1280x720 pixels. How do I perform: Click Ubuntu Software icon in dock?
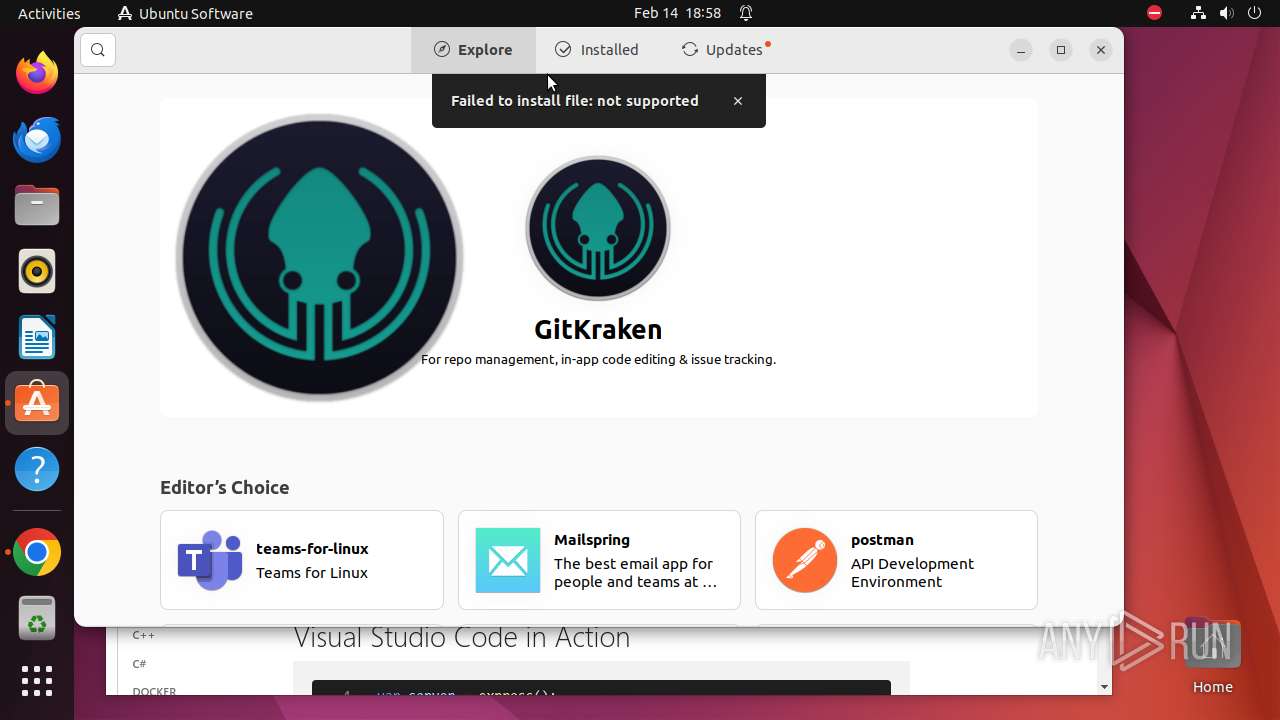click(x=37, y=404)
